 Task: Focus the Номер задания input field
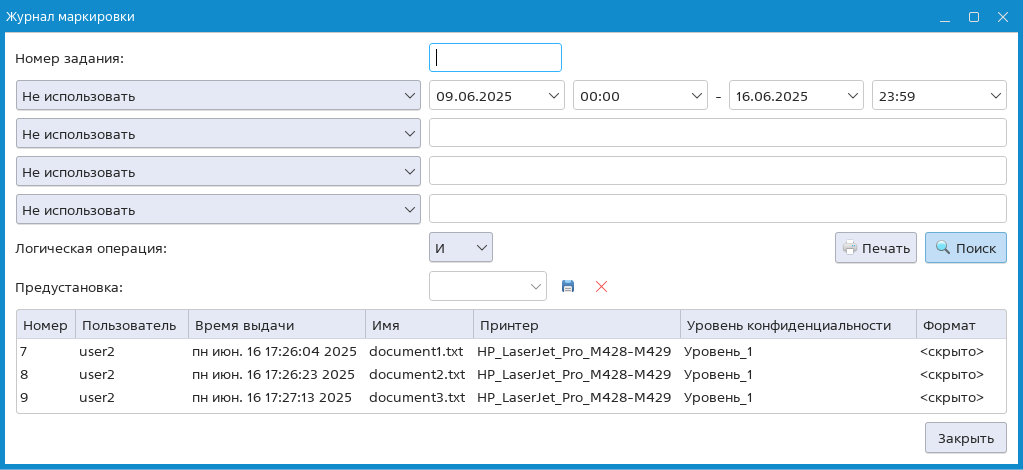[x=495, y=58]
